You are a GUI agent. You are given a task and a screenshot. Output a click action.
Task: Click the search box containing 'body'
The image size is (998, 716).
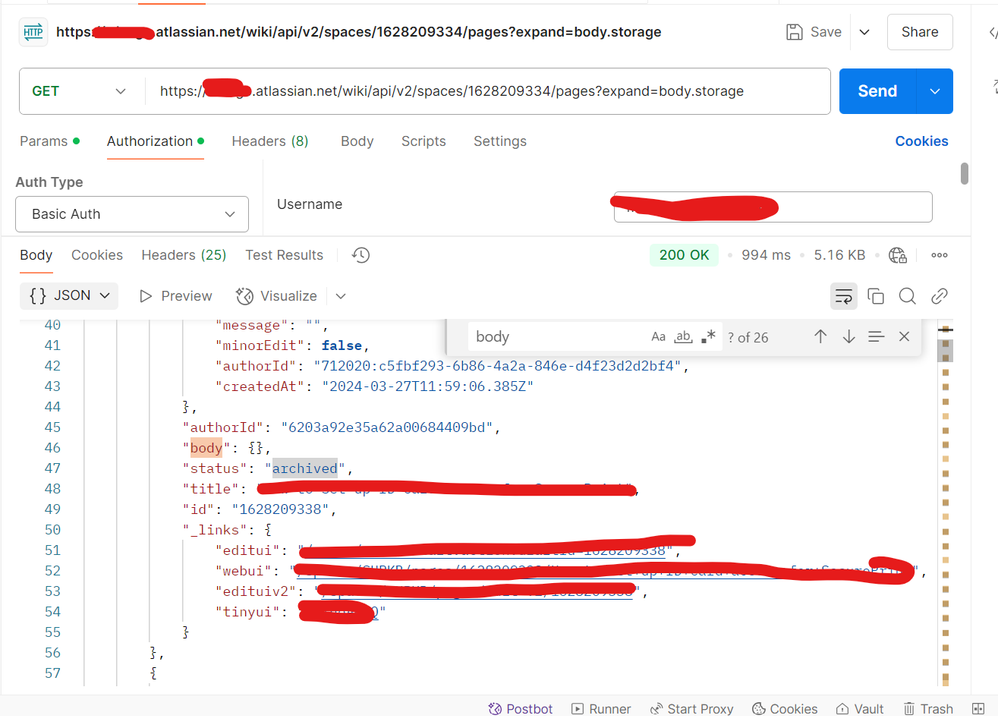click(557, 337)
